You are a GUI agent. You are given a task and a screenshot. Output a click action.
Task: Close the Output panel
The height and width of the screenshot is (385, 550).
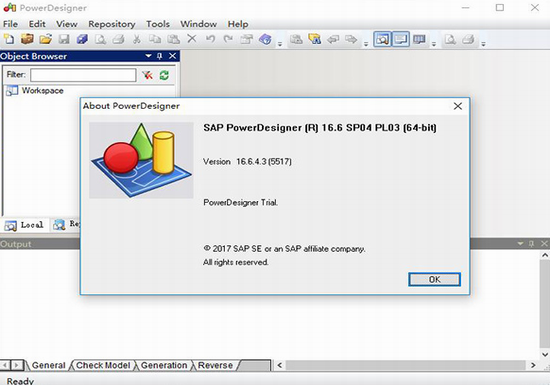(544, 243)
